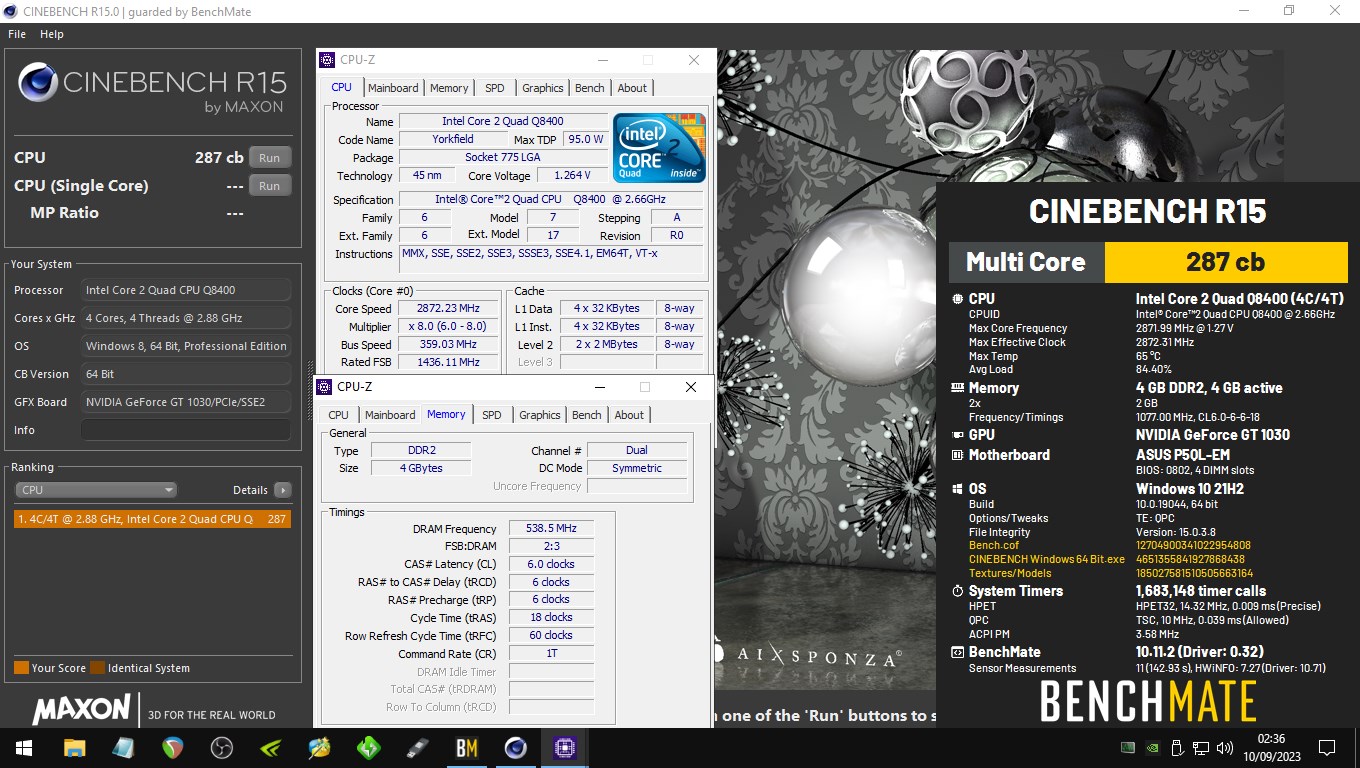This screenshot has width=1360, height=768.
Task: Open Graphics tab in upper CPU-Z window
Action: click(543, 88)
